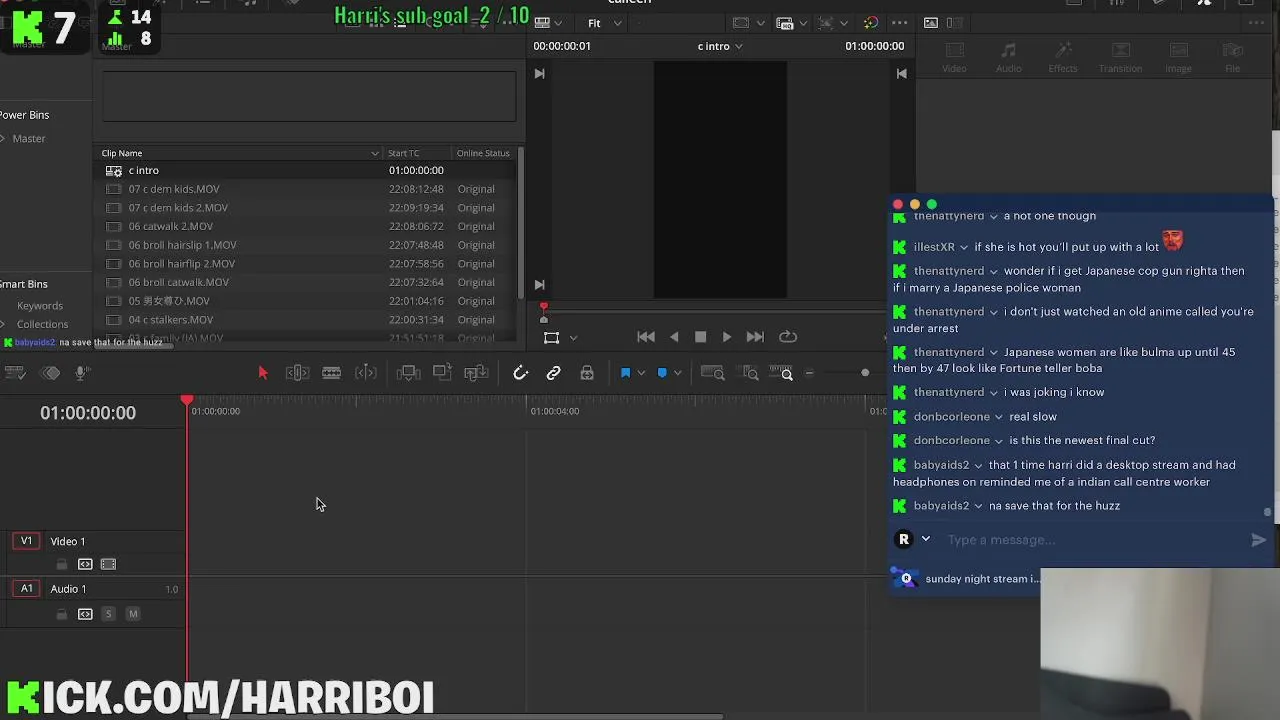The width and height of the screenshot is (1280, 720).
Task: Open the viewer Fit zoom dropdown
Action: [604, 23]
